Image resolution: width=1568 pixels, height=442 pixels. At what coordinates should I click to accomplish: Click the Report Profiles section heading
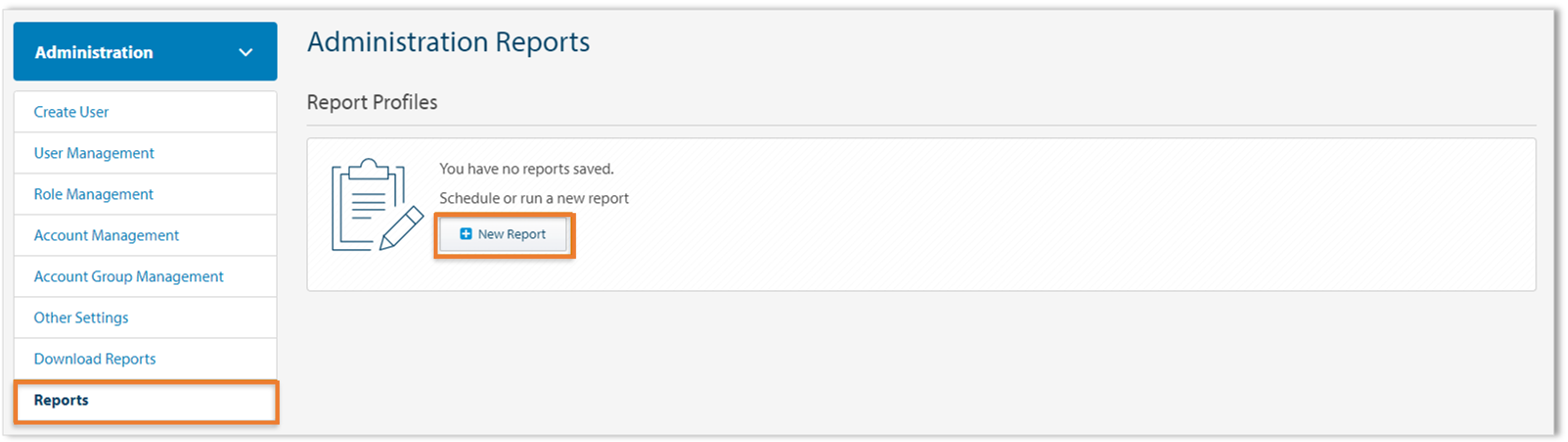(x=372, y=102)
